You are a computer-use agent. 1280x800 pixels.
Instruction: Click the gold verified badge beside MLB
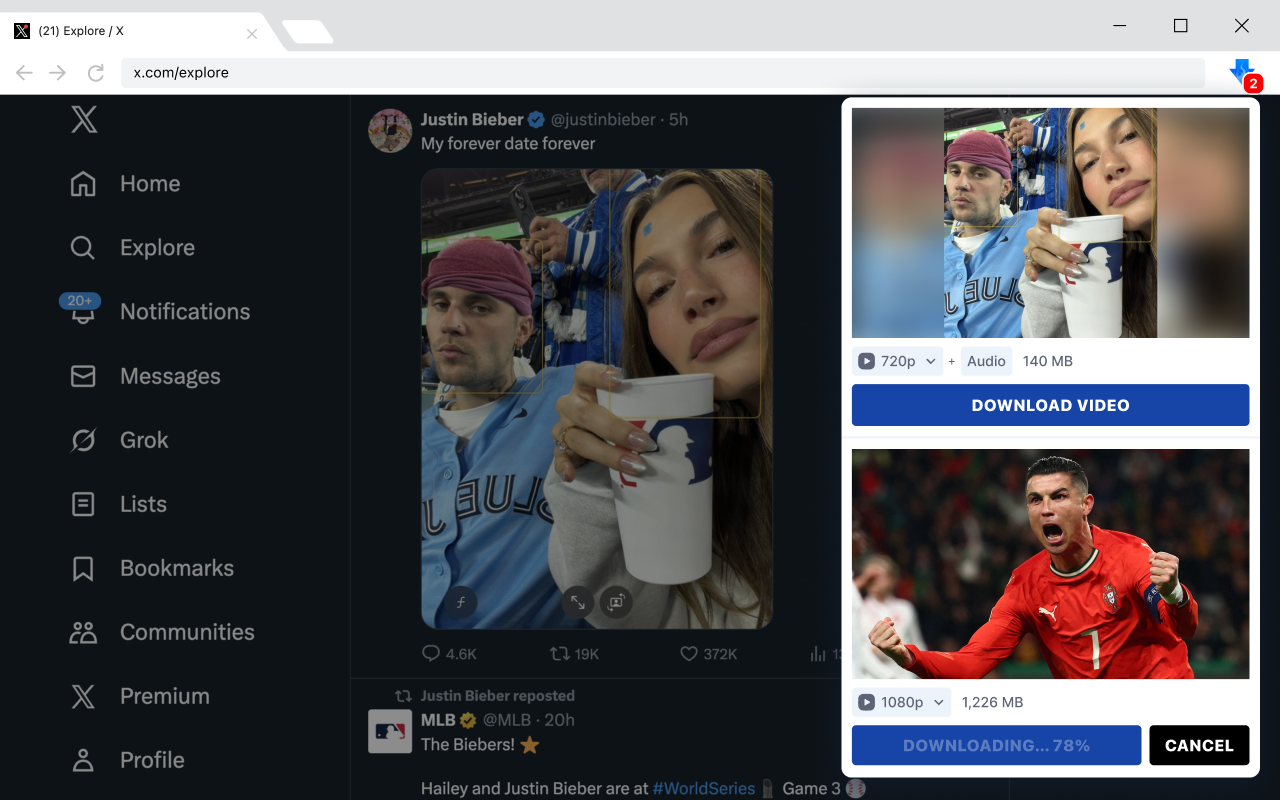468,720
